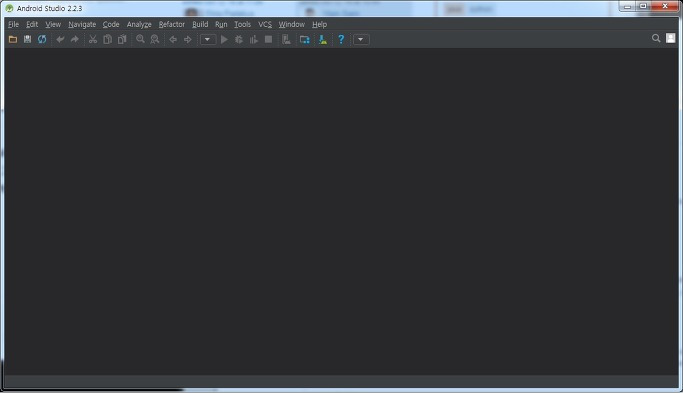Click the Redo arrow icon

[75, 40]
